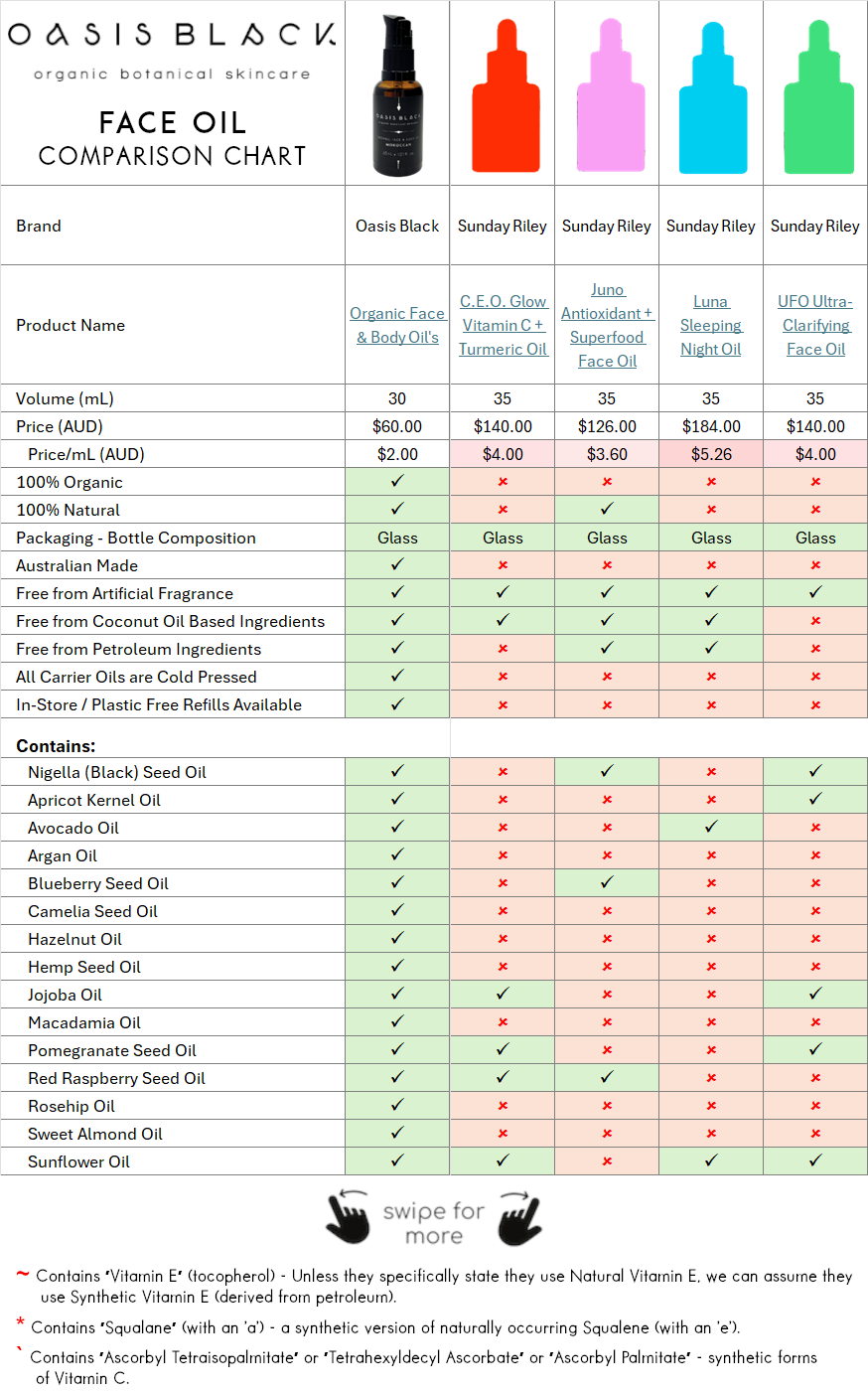This screenshot has width=868, height=1391.
Task: Click the 'swipe for more' text
Action: point(434,1223)
